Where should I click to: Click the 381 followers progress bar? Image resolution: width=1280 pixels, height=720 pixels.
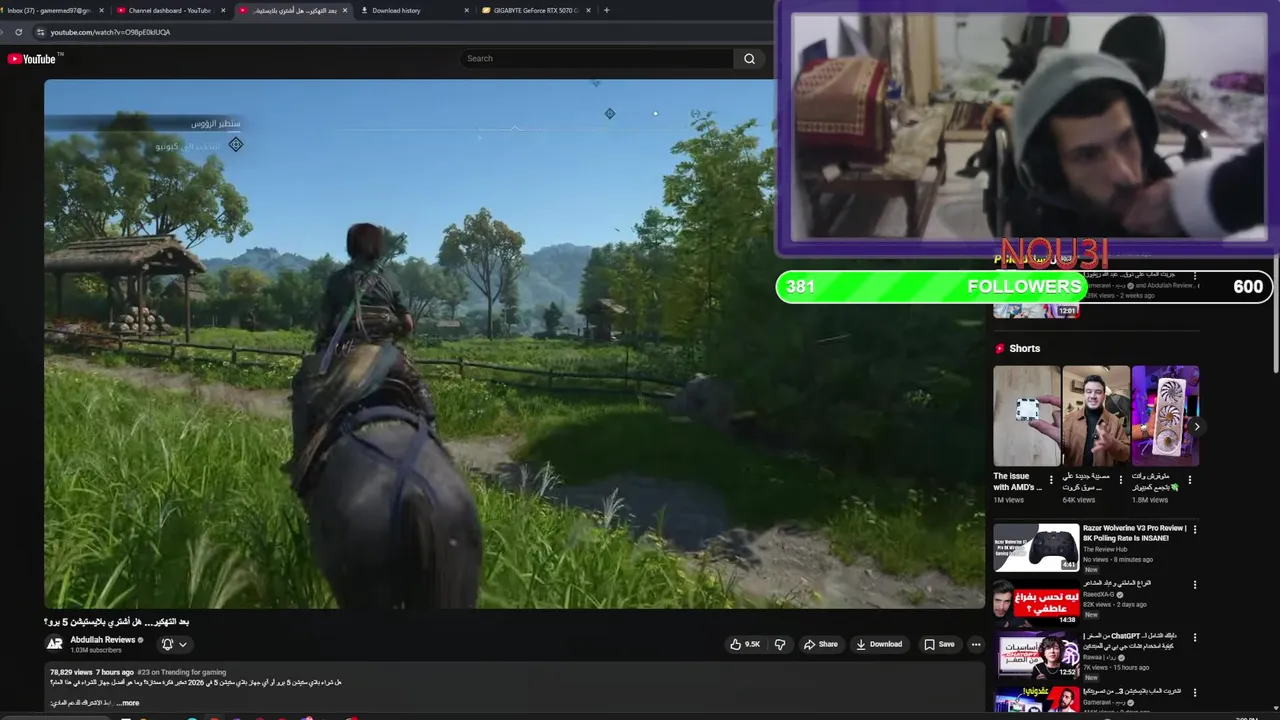pos(1024,287)
